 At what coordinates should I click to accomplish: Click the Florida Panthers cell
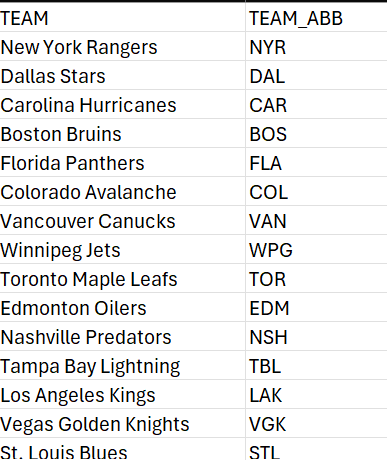coord(122,163)
